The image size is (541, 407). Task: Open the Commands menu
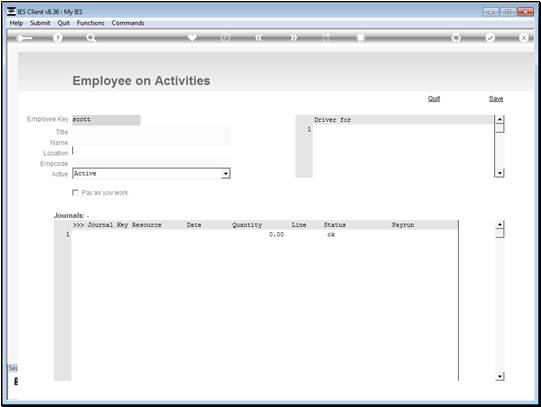[x=128, y=23]
